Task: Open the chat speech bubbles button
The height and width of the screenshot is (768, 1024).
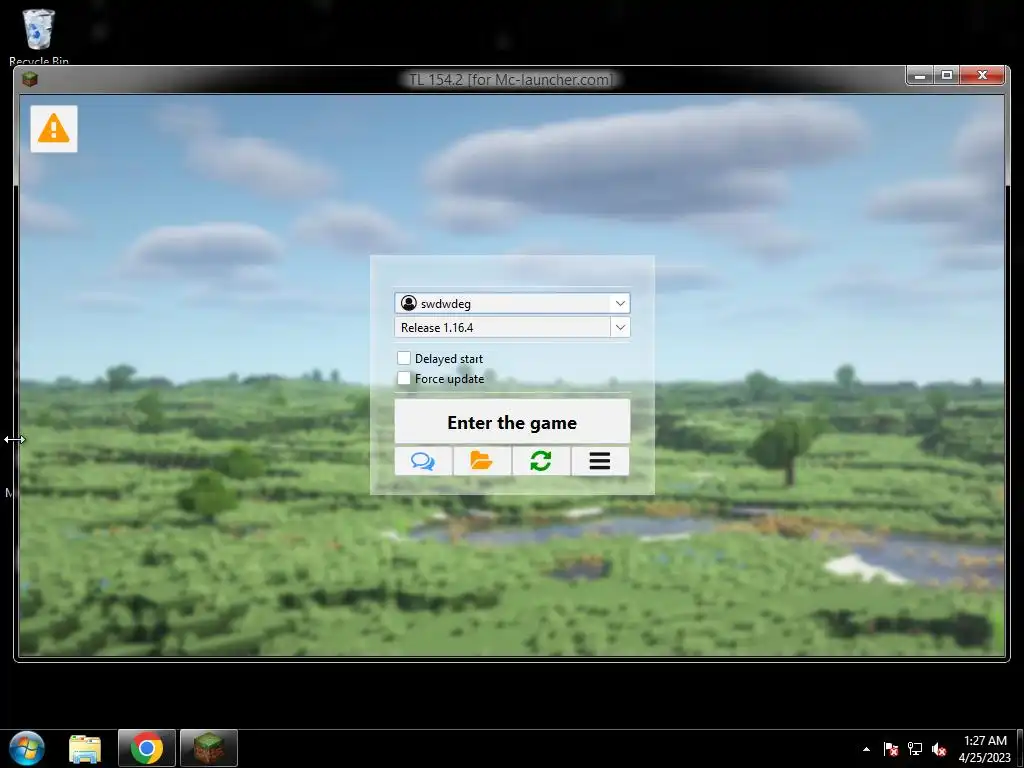Action: tap(423, 461)
